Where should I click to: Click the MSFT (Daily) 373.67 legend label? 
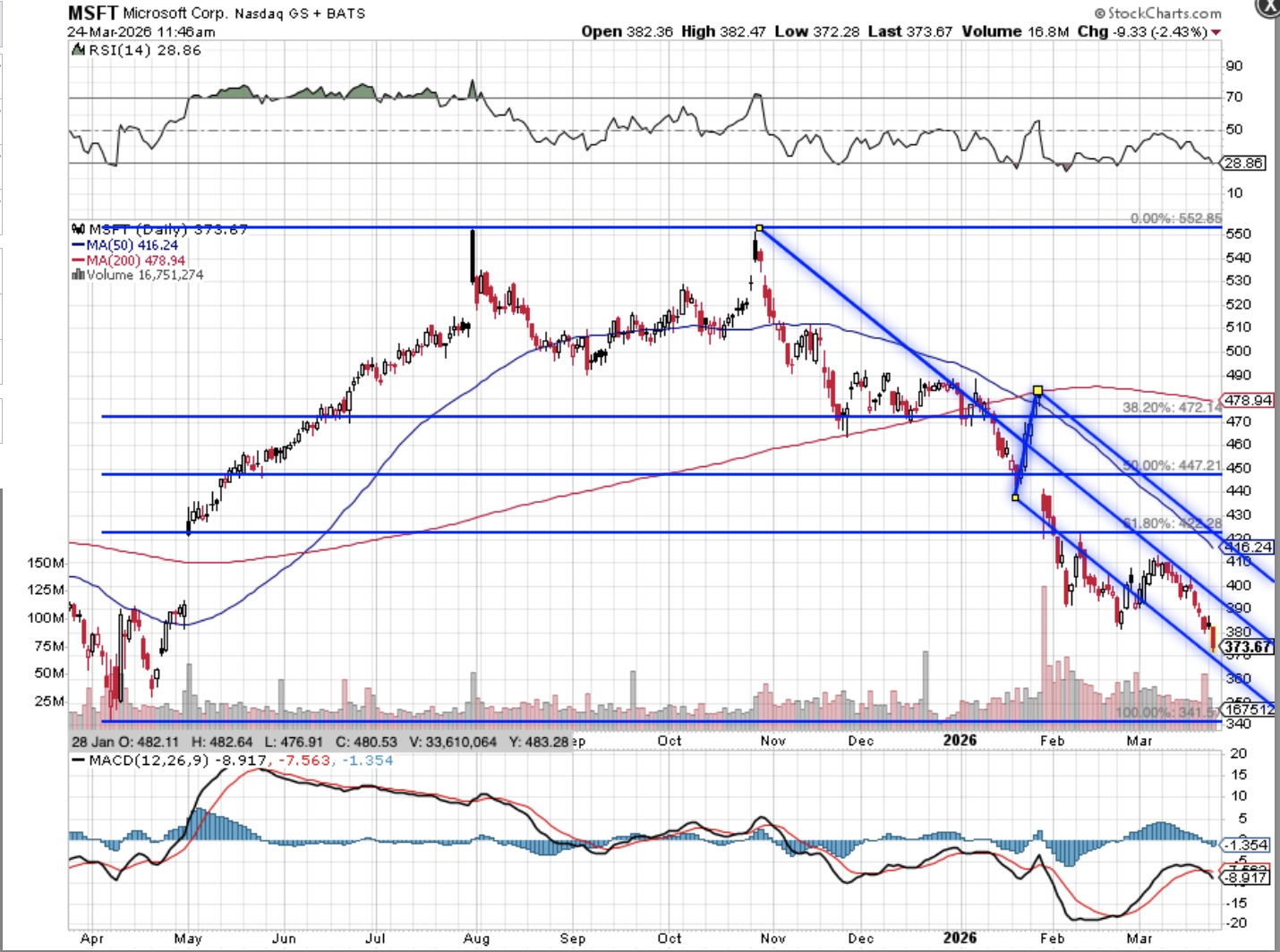168,230
